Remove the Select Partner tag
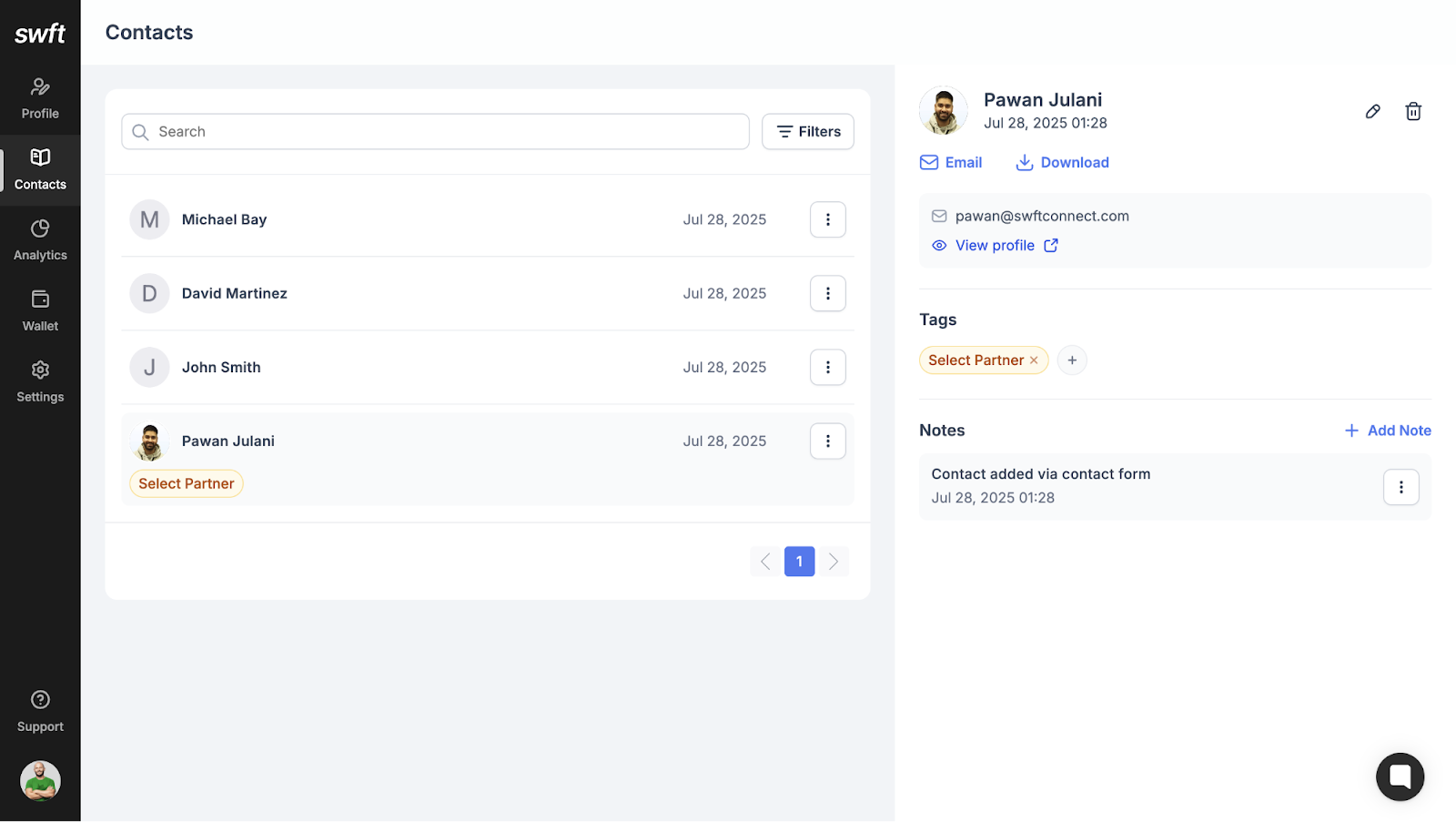1456x822 pixels. click(x=1034, y=360)
